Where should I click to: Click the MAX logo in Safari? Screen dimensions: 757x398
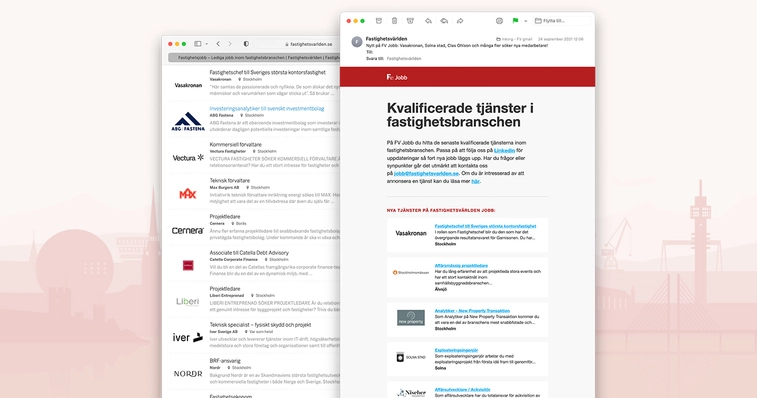[x=188, y=194]
